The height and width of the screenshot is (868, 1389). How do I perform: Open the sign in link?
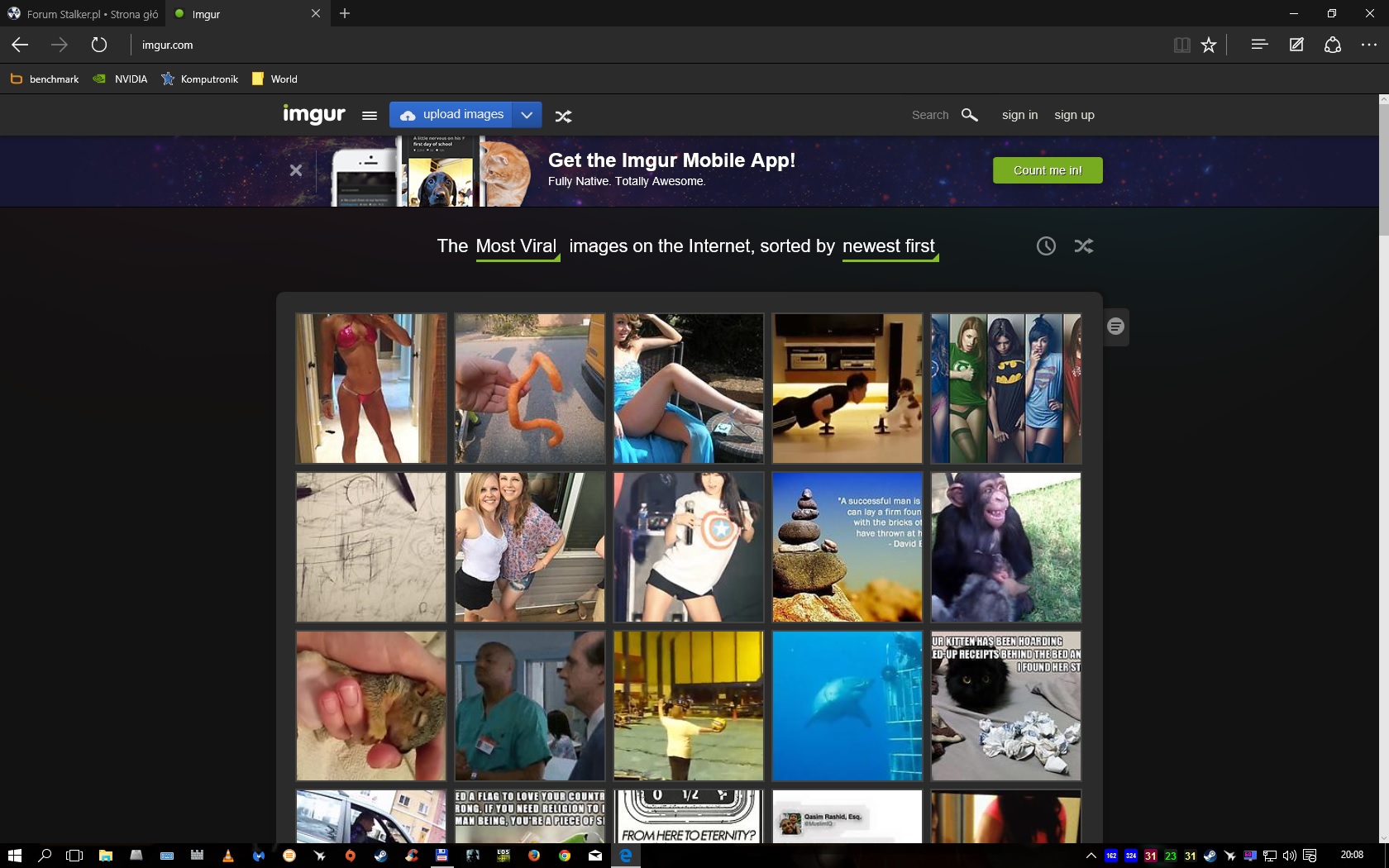tap(1019, 115)
